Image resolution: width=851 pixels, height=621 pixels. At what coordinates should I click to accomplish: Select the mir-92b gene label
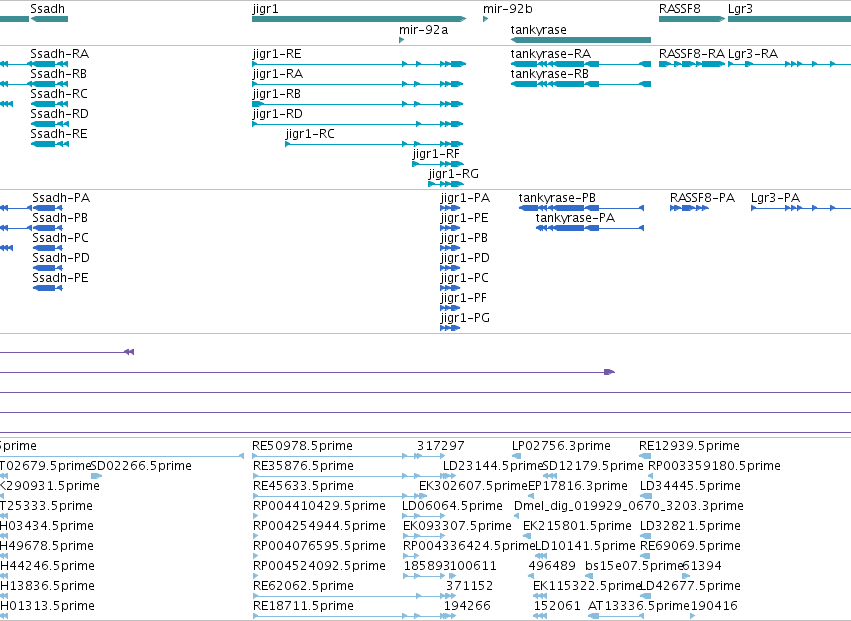508,9
